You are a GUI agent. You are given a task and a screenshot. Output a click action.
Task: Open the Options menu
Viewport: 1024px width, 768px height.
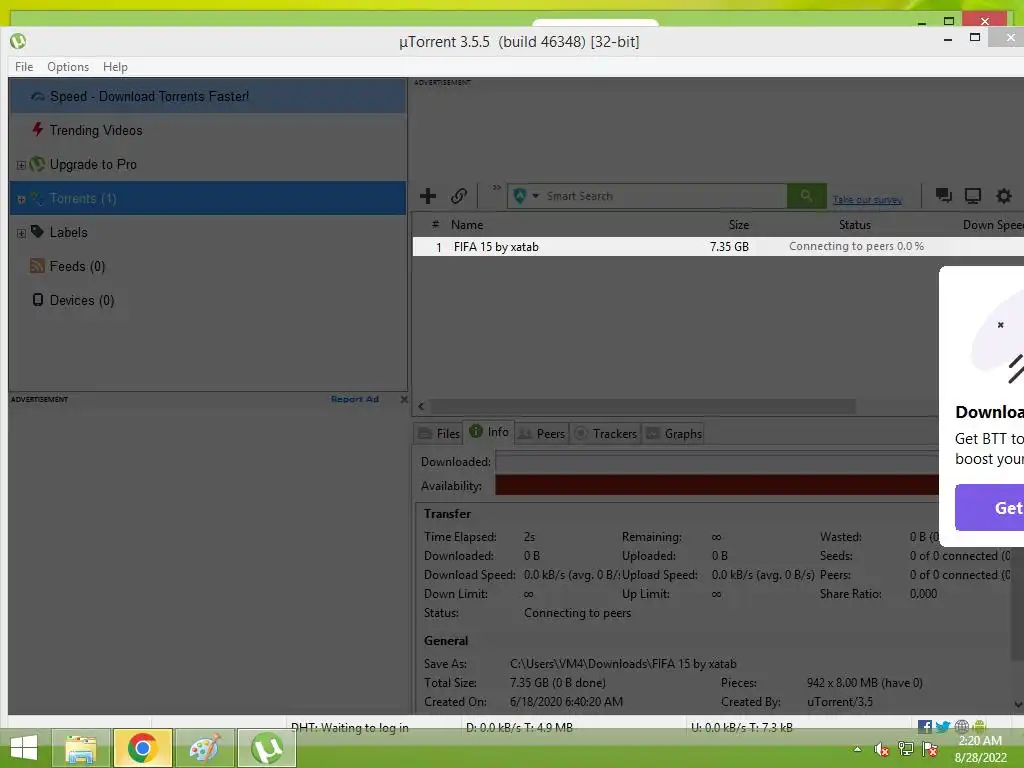tap(68, 67)
